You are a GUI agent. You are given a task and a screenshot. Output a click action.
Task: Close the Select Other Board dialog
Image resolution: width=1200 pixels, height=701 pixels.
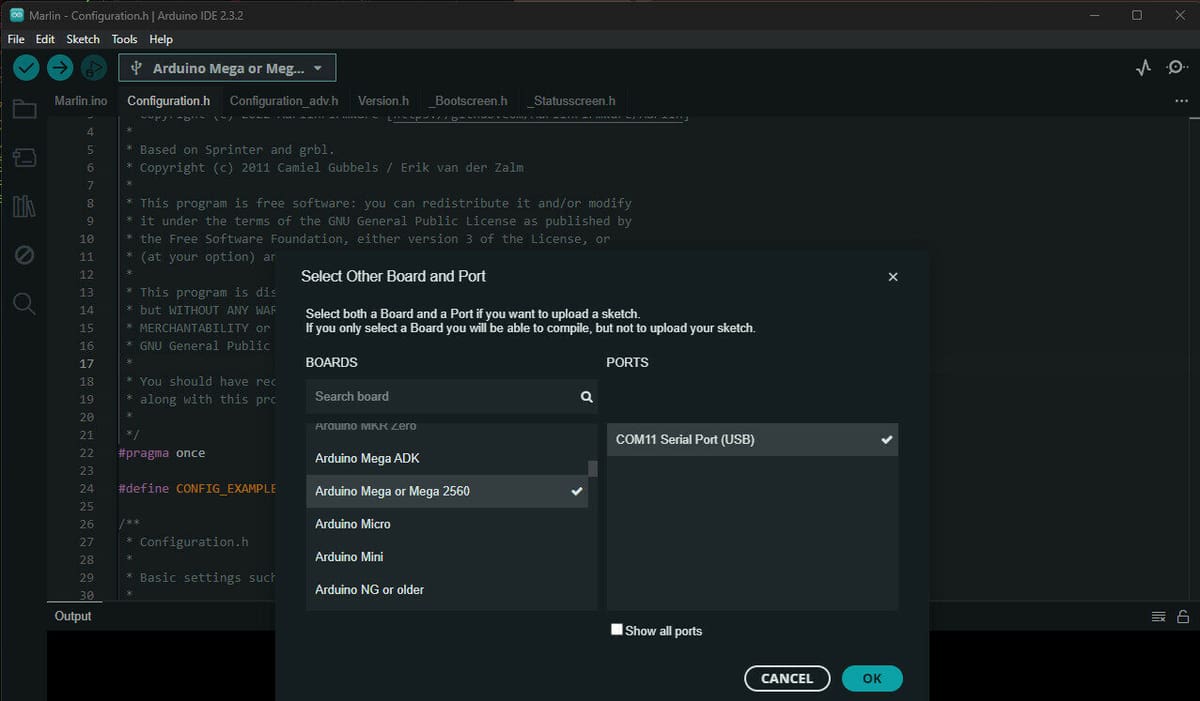[893, 277]
